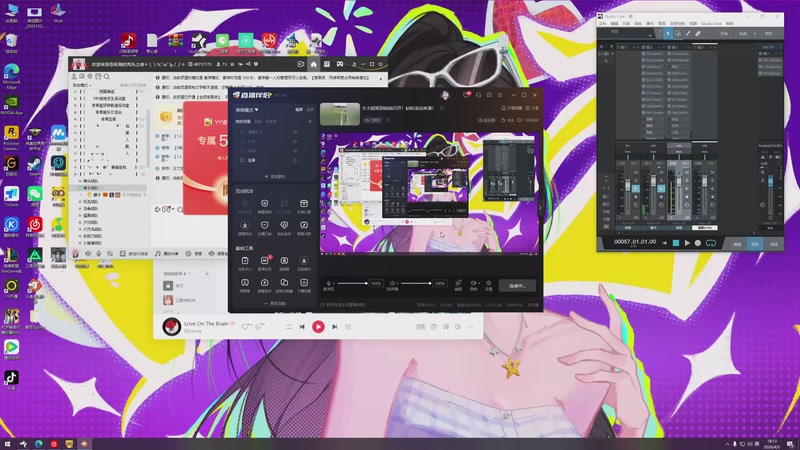Show hidden tray icons chevron in taskbar
This screenshot has width=800, height=450.
tap(728, 444)
